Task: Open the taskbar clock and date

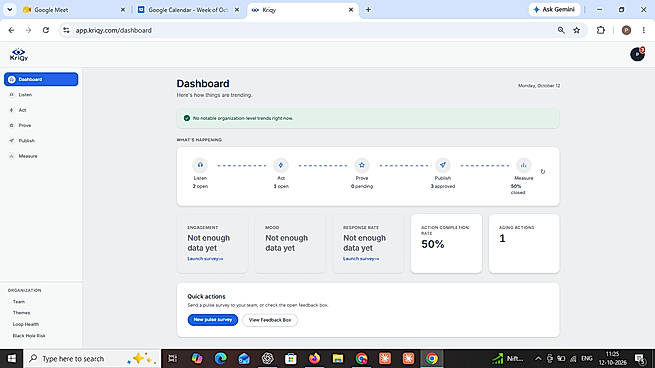Action: [x=612, y=358]
